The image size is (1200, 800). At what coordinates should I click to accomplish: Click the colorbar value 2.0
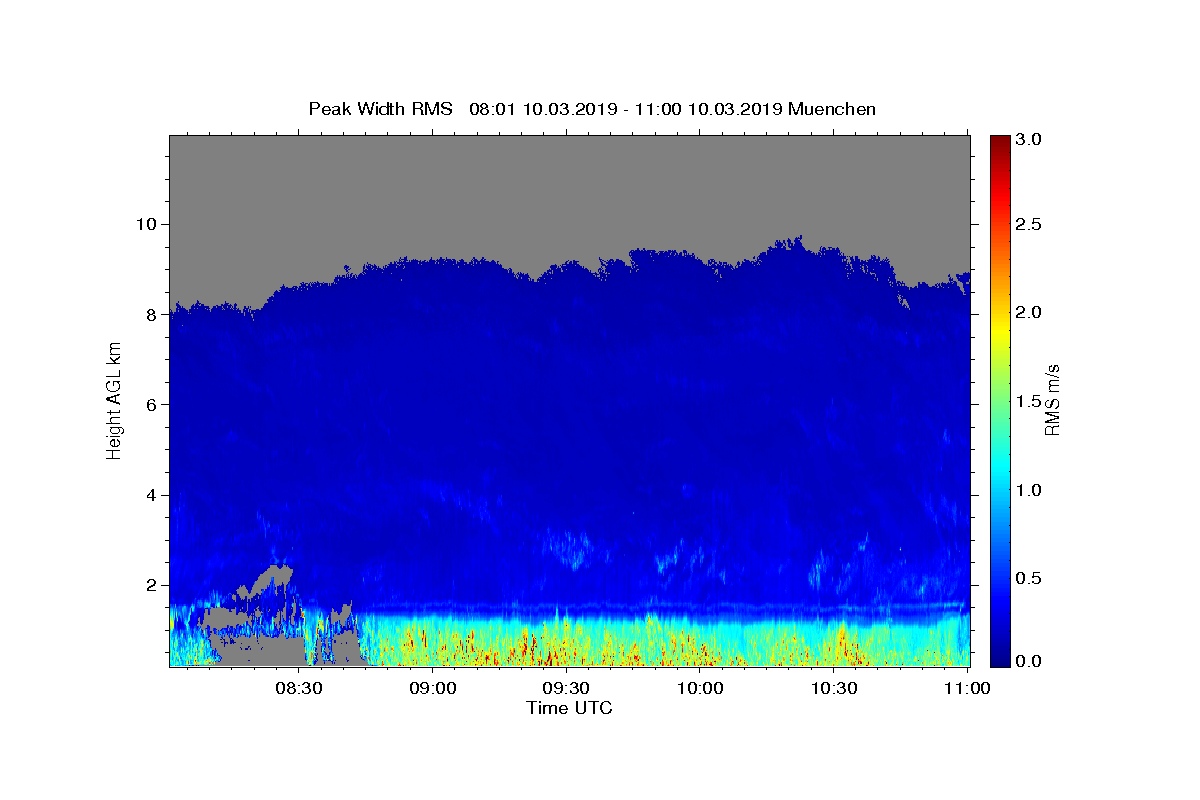click(1029, 312)
